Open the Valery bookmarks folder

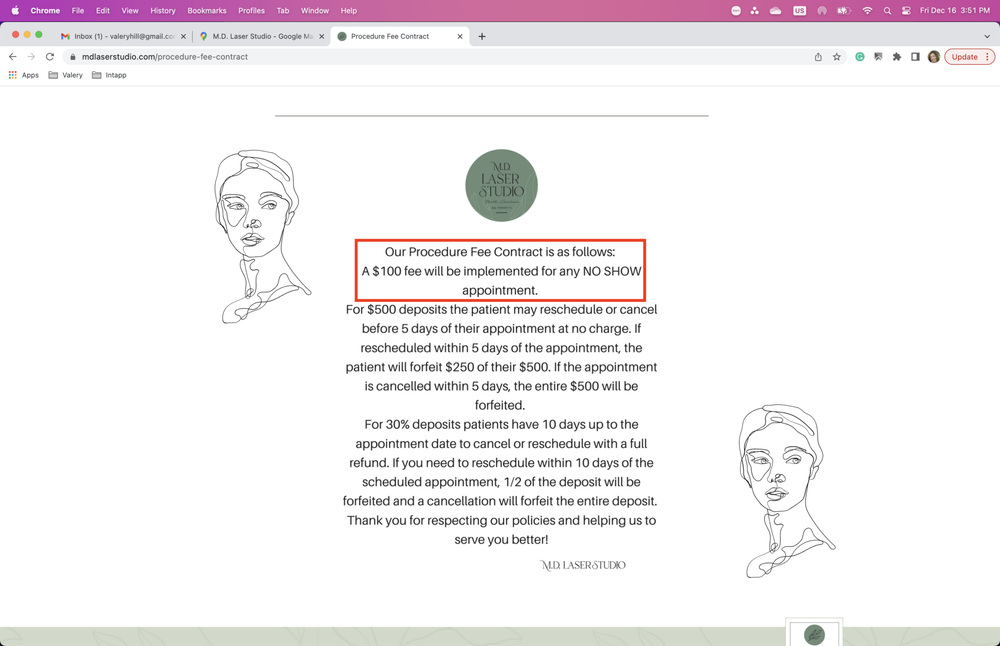66,75
